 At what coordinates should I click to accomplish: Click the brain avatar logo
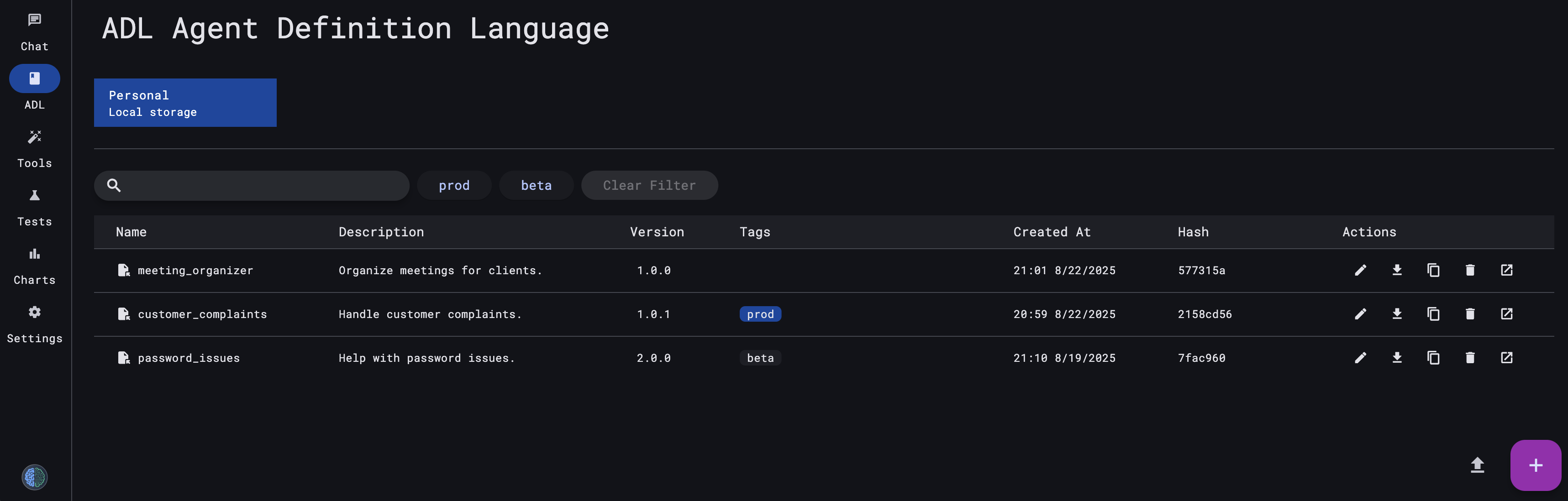(35, 477)
